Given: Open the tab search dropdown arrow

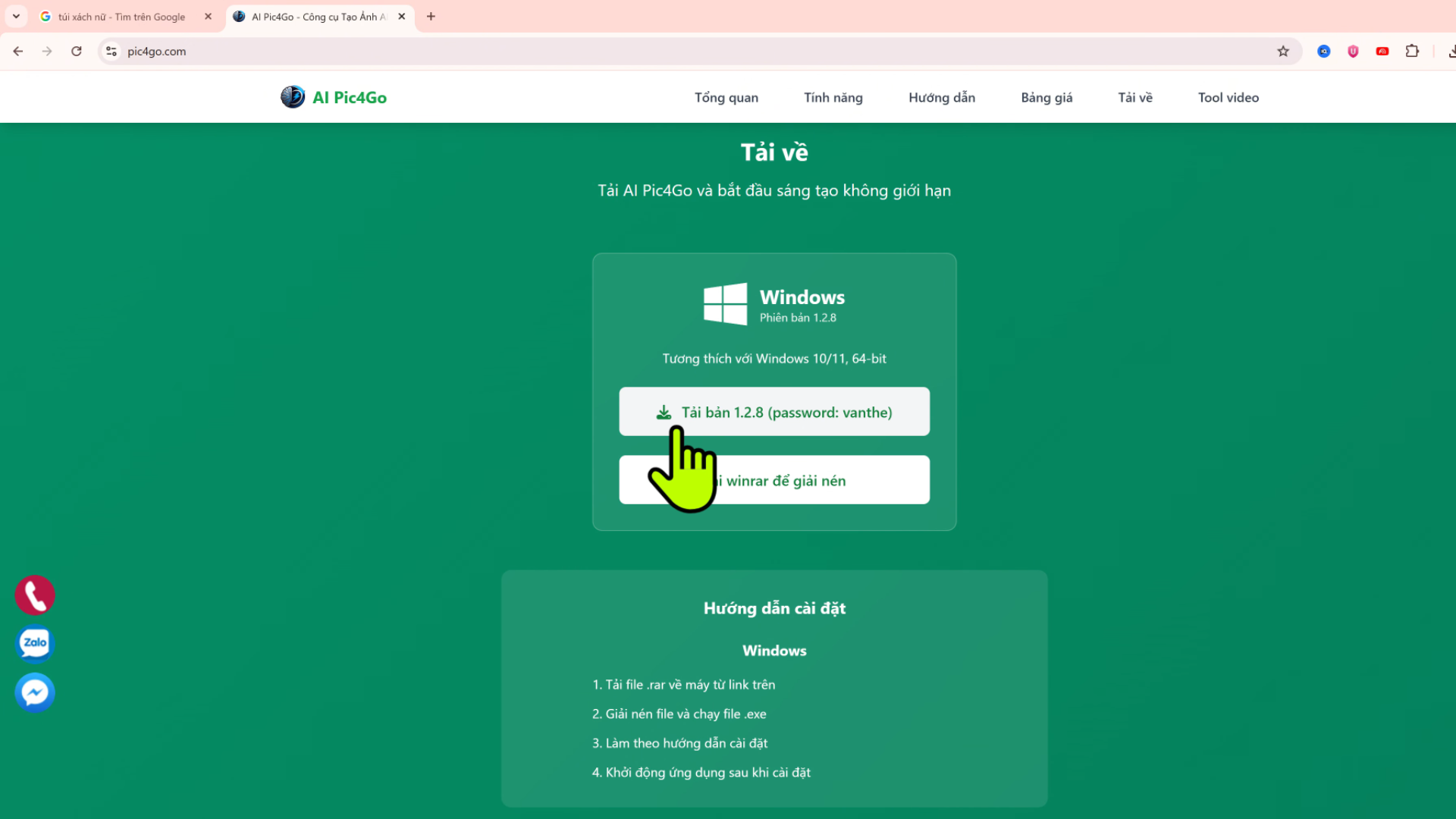Looking at the screenshot, I should point(16,17).
